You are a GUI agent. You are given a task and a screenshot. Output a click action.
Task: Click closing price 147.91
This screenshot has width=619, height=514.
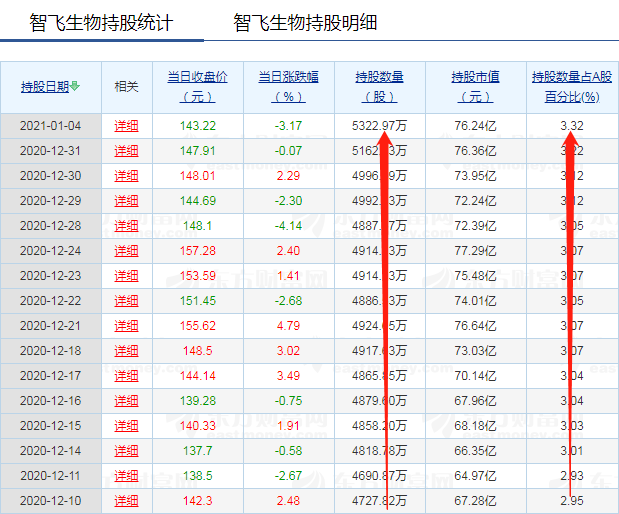(x=198, y=151)
